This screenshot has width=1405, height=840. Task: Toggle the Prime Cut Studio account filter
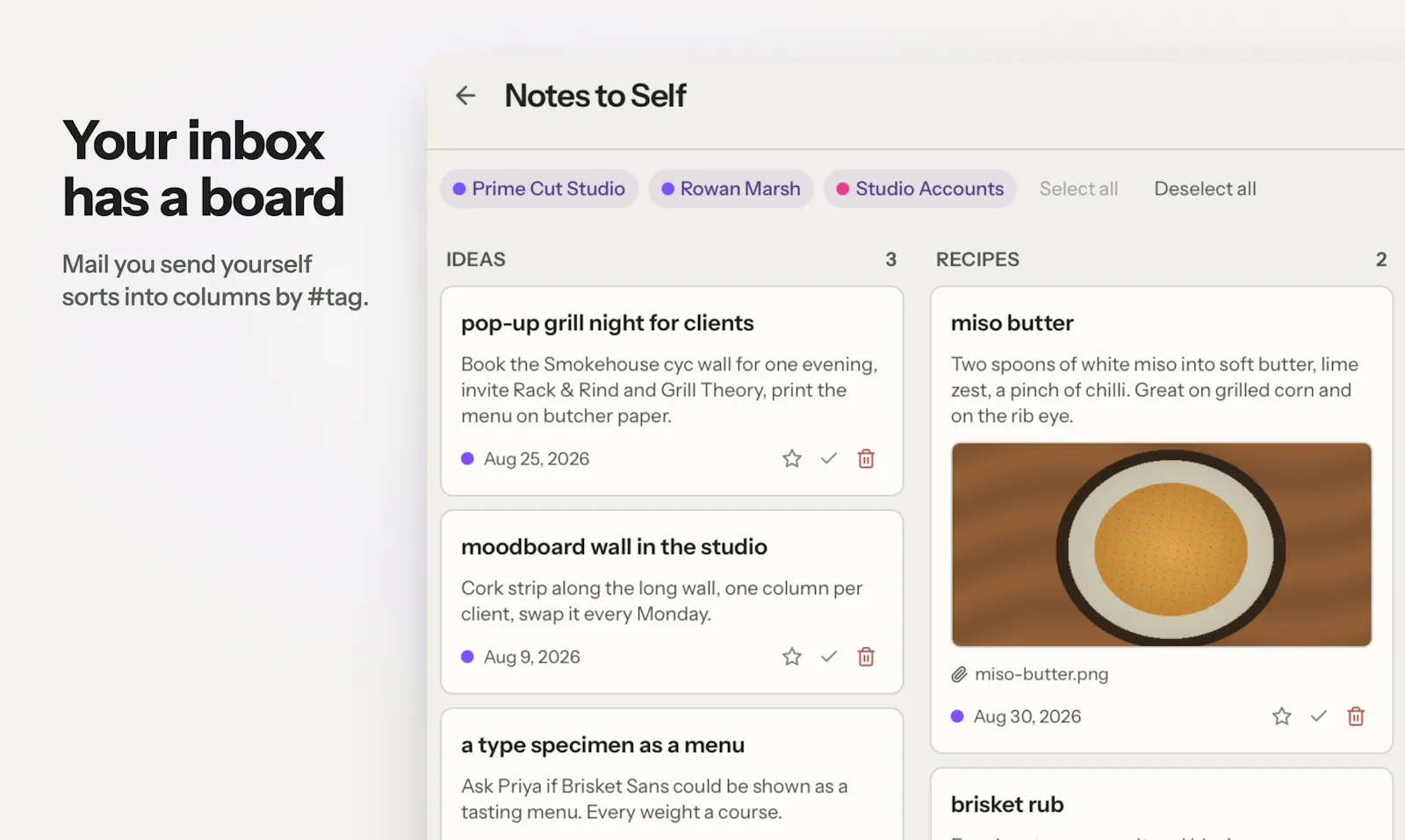(539, 189)
